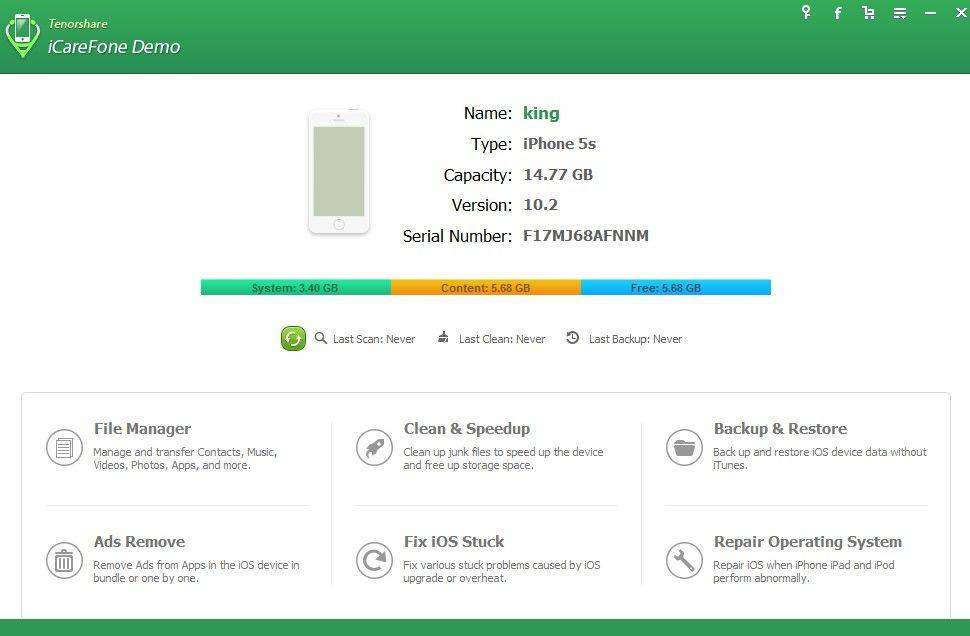Click the Last Backup clock icon
Viewport: 970px width, 636px height.
click(x=573, y=338)
